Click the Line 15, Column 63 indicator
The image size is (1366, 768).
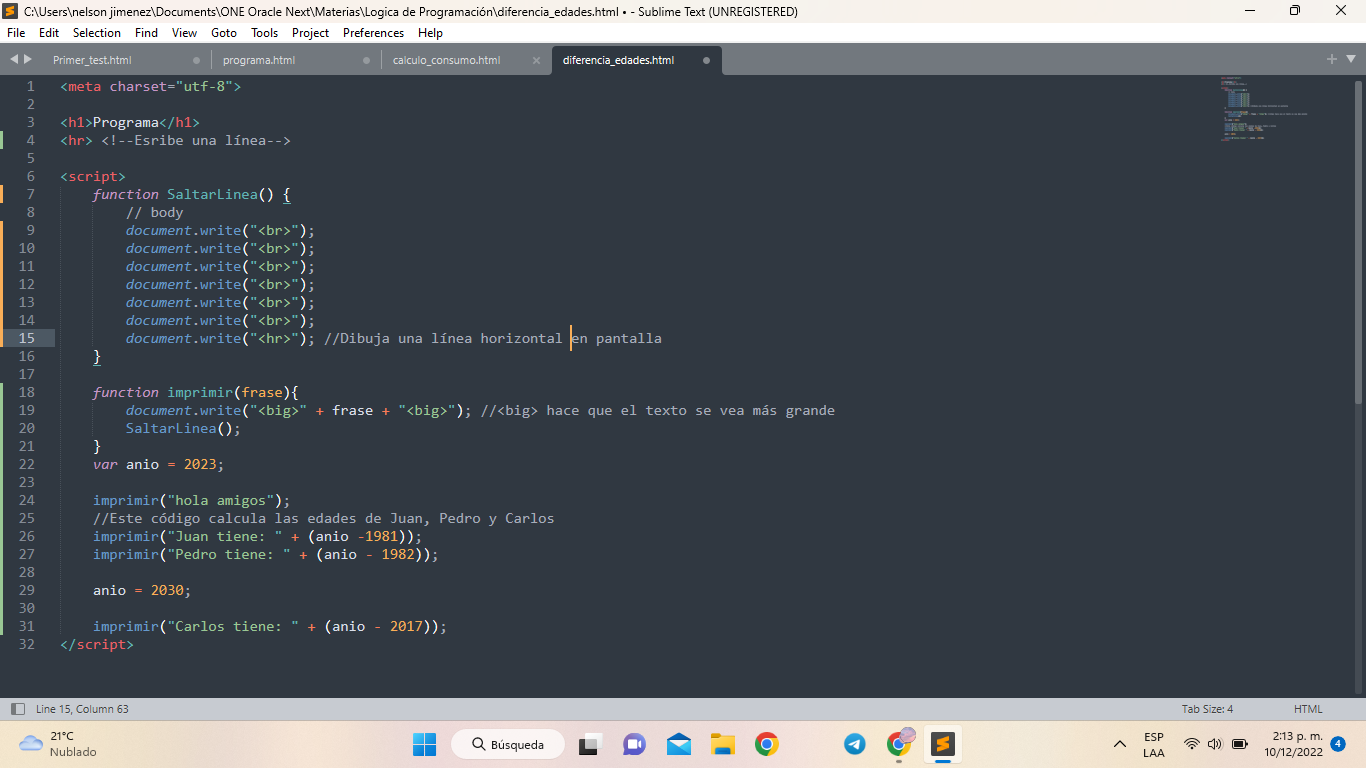pyautogui.click(x=82, y=709)
